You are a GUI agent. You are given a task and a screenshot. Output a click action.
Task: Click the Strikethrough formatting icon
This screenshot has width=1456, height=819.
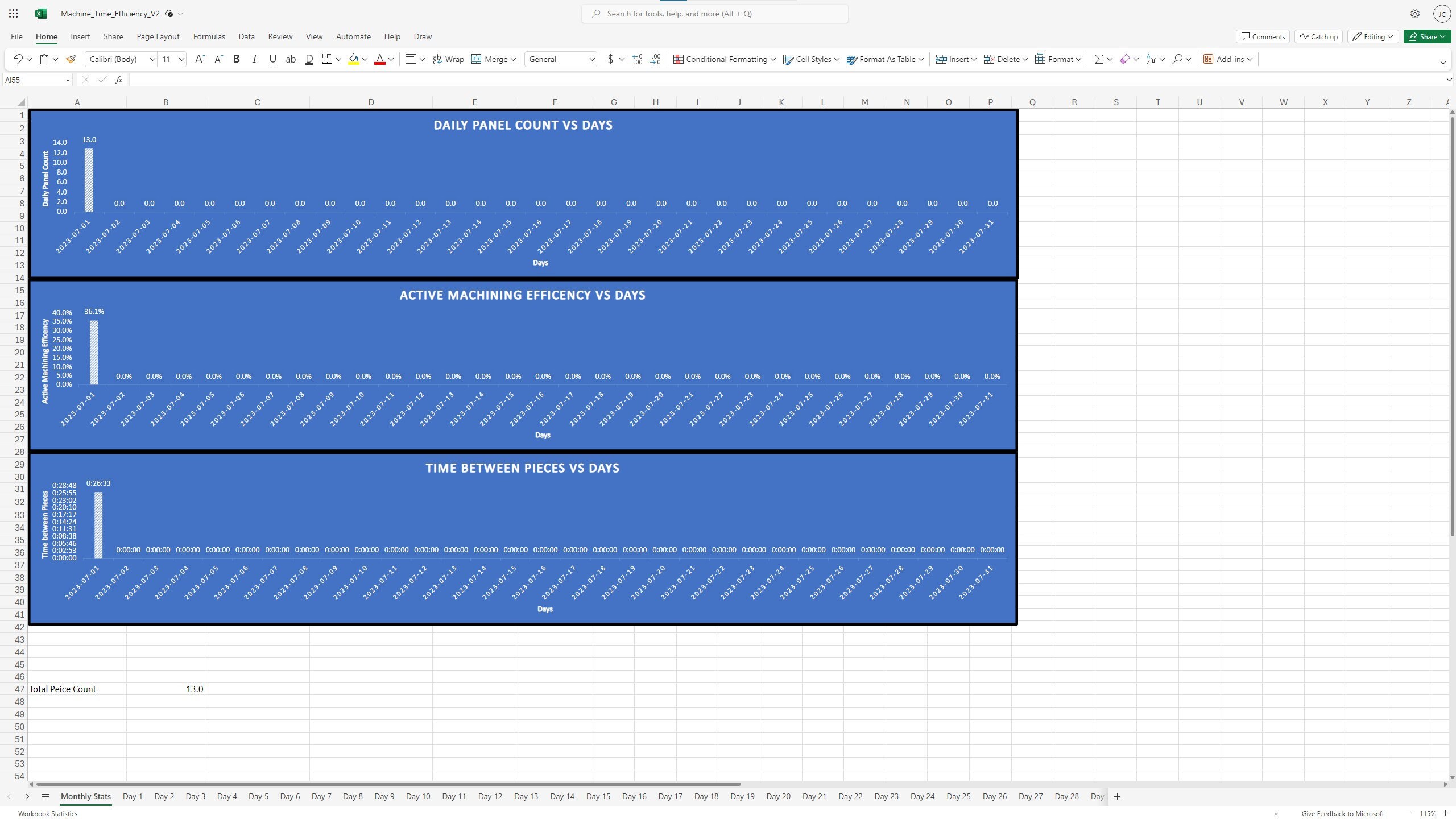pos(291,59)
